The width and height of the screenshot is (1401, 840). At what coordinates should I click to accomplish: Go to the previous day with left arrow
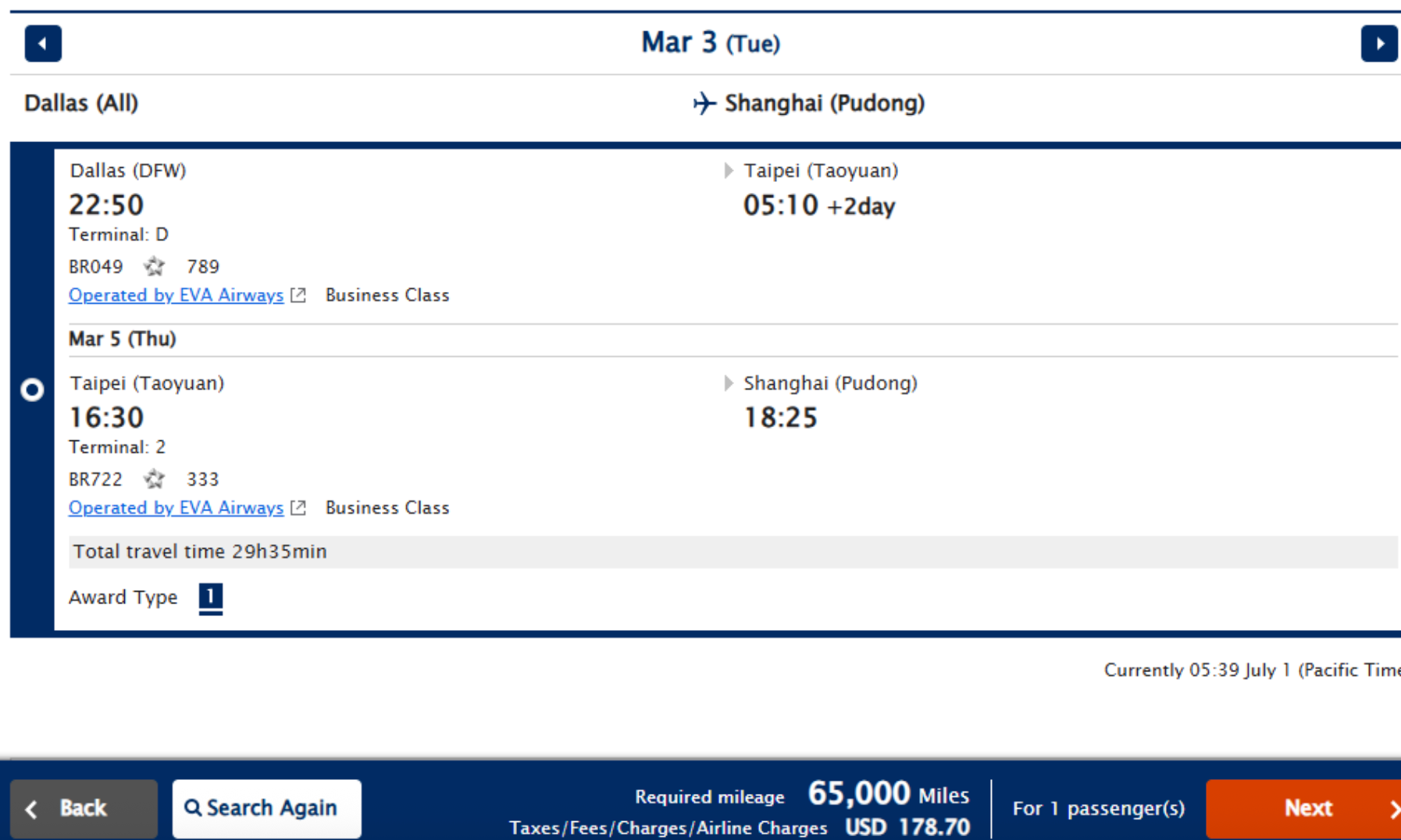pyautogui.click(x=43, y=44)
